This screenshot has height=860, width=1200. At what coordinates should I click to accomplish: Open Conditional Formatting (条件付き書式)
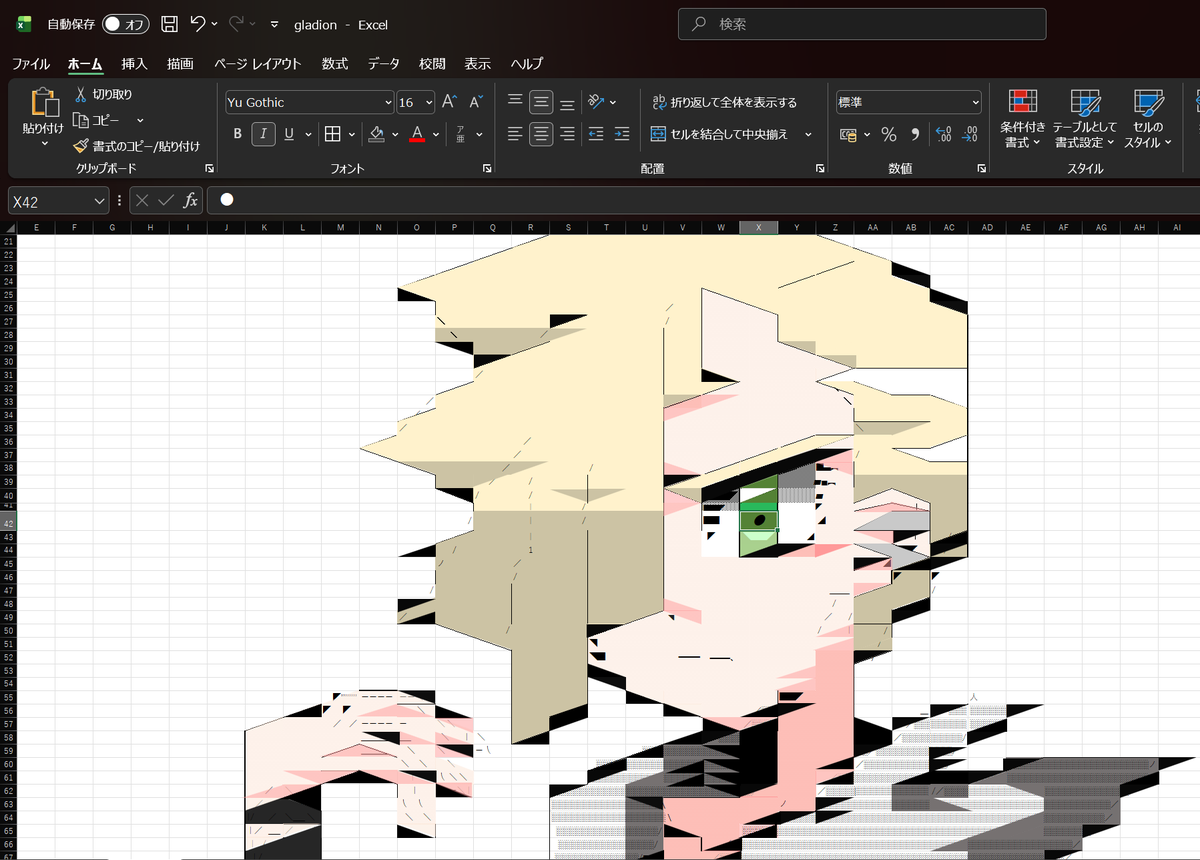pyautogui.click(x=1022, y=119)
